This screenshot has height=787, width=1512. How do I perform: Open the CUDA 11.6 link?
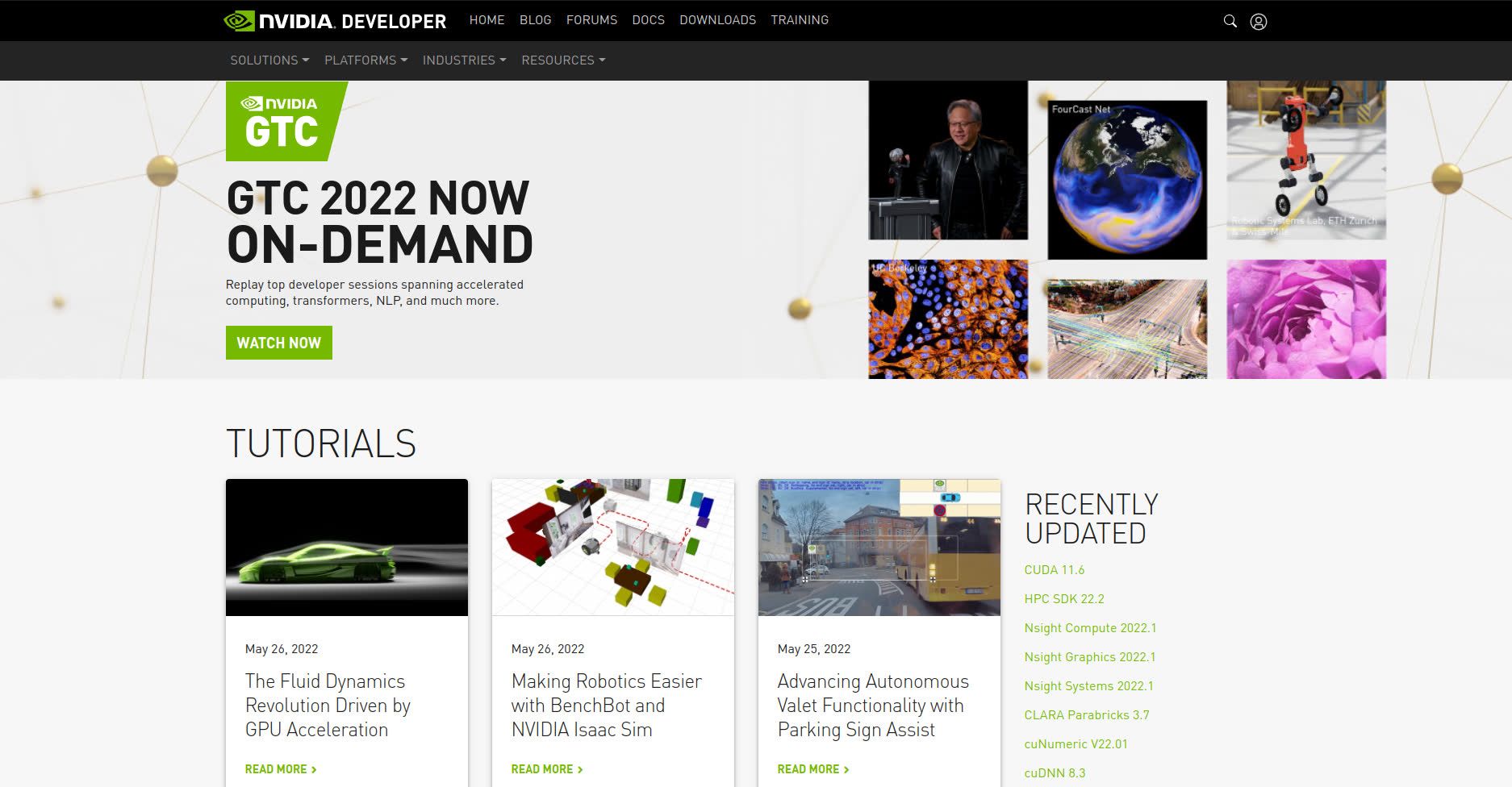(1055, 570)
